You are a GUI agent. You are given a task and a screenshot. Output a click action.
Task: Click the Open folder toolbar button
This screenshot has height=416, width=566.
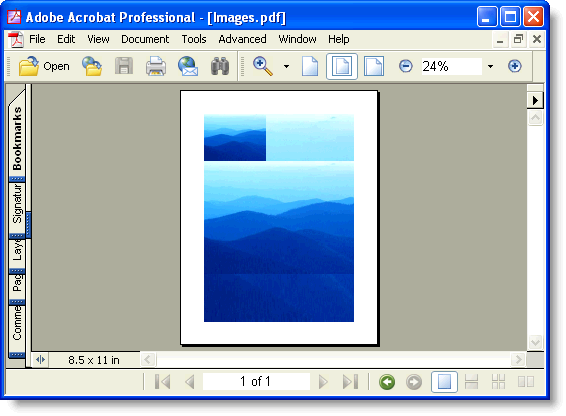(44, 66)
